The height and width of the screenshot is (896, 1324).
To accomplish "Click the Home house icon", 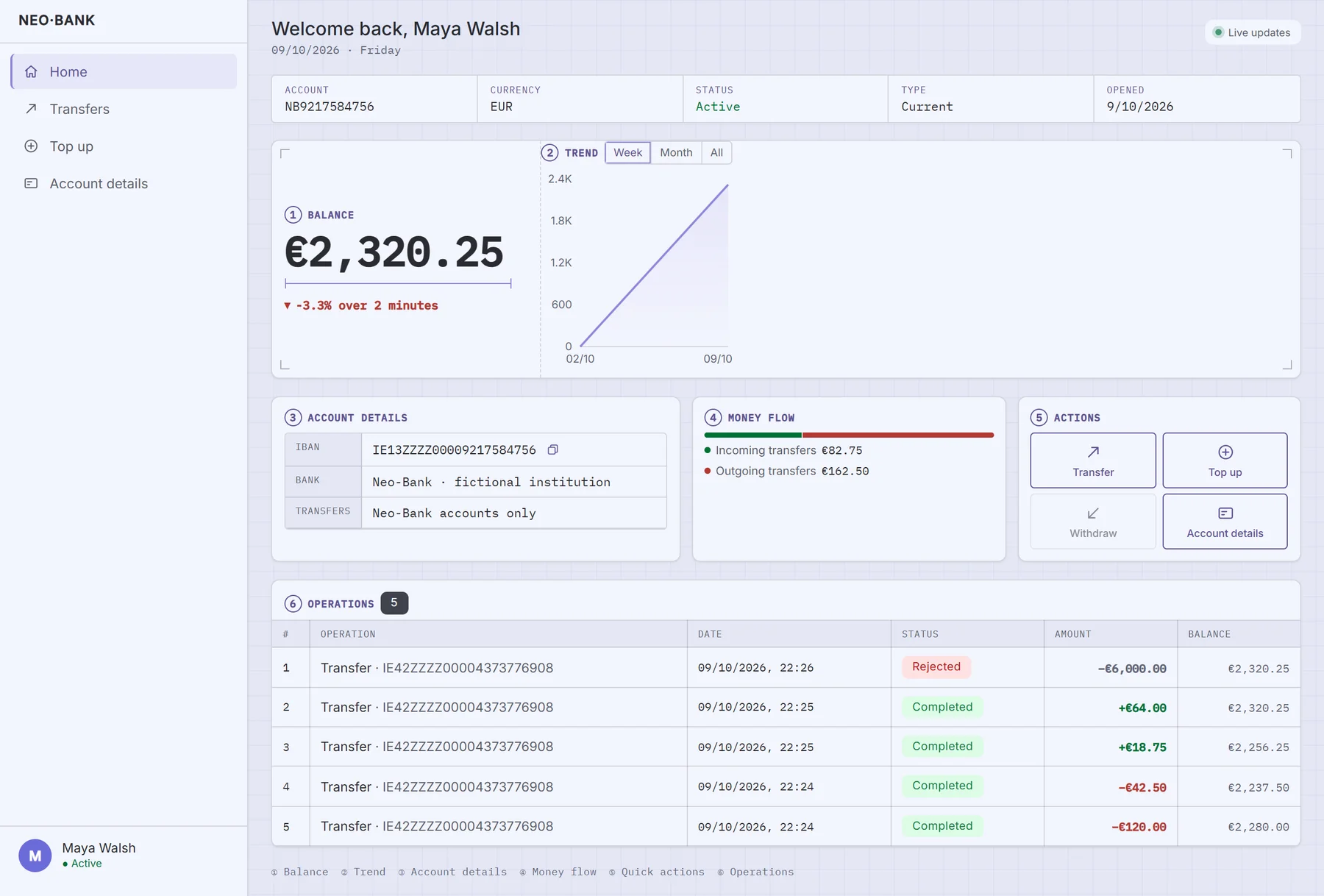I will click(31, 71).
